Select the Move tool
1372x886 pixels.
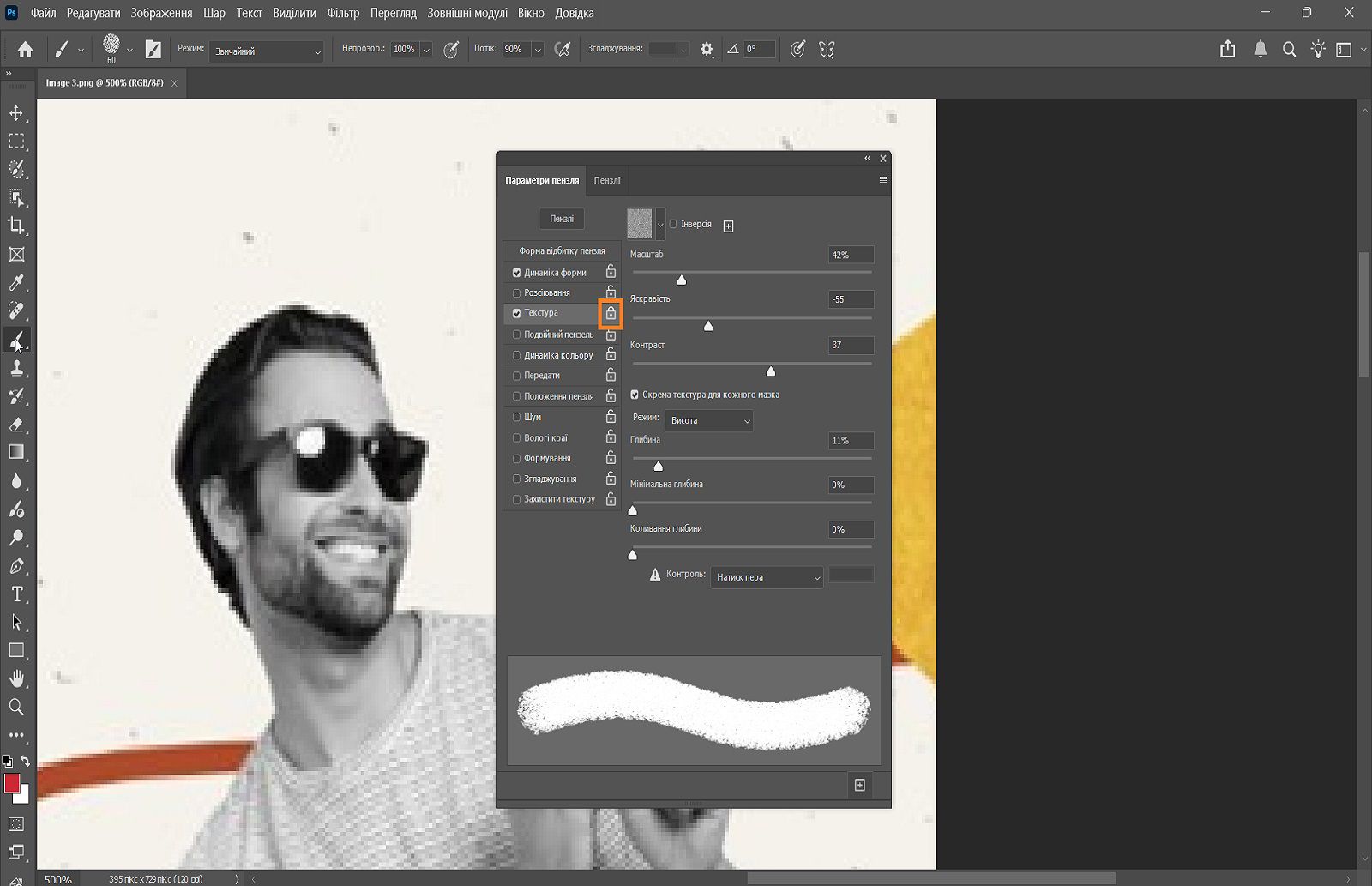point(17,112)
